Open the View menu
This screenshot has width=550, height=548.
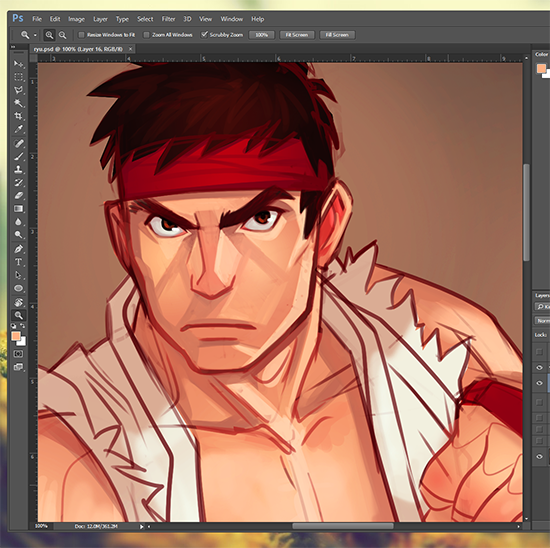coord(206,19)
